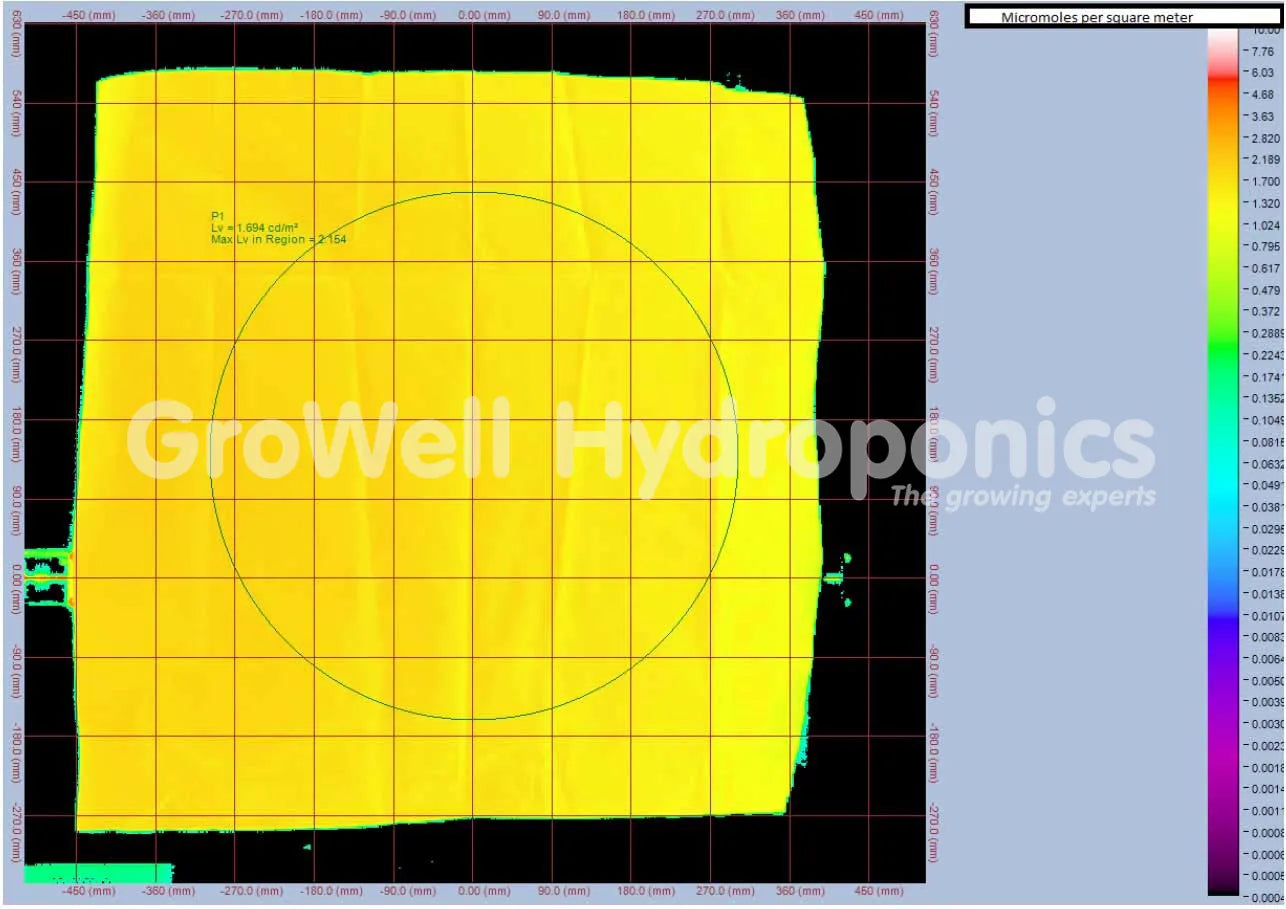Click the 1.320 color scale label

pos(1264,203)
